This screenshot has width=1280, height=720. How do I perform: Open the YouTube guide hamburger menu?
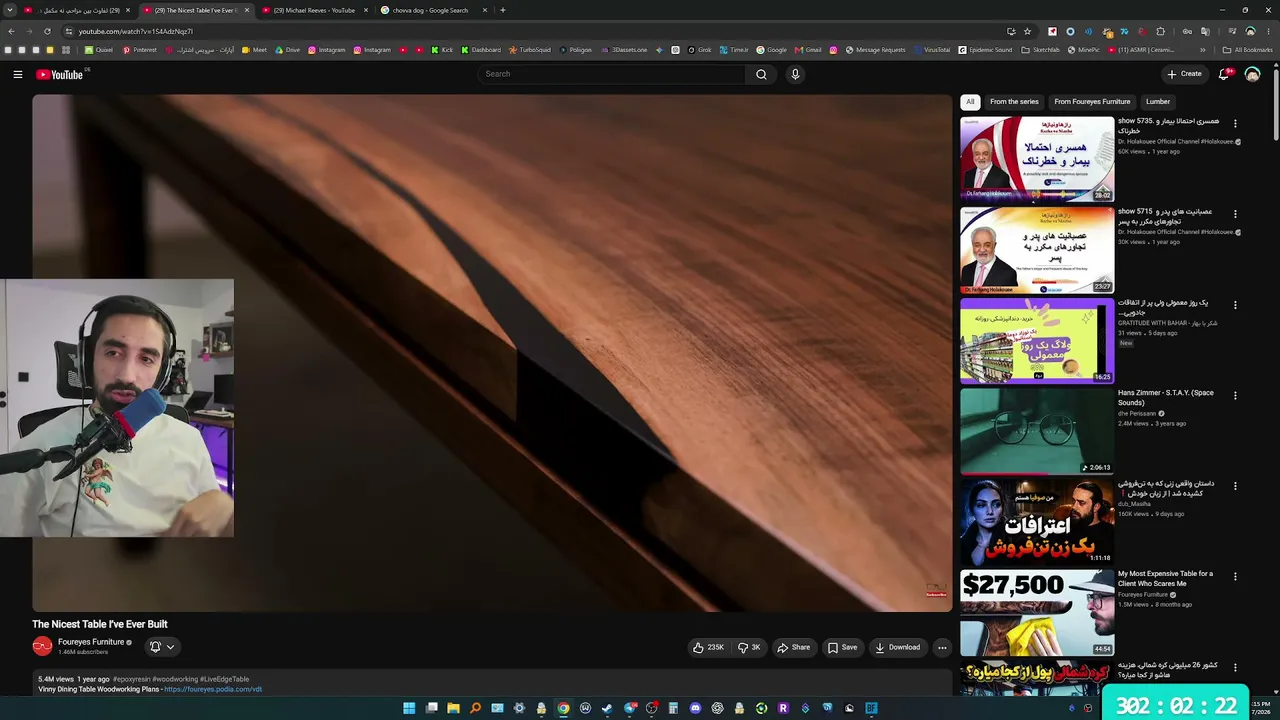[17, 74]
